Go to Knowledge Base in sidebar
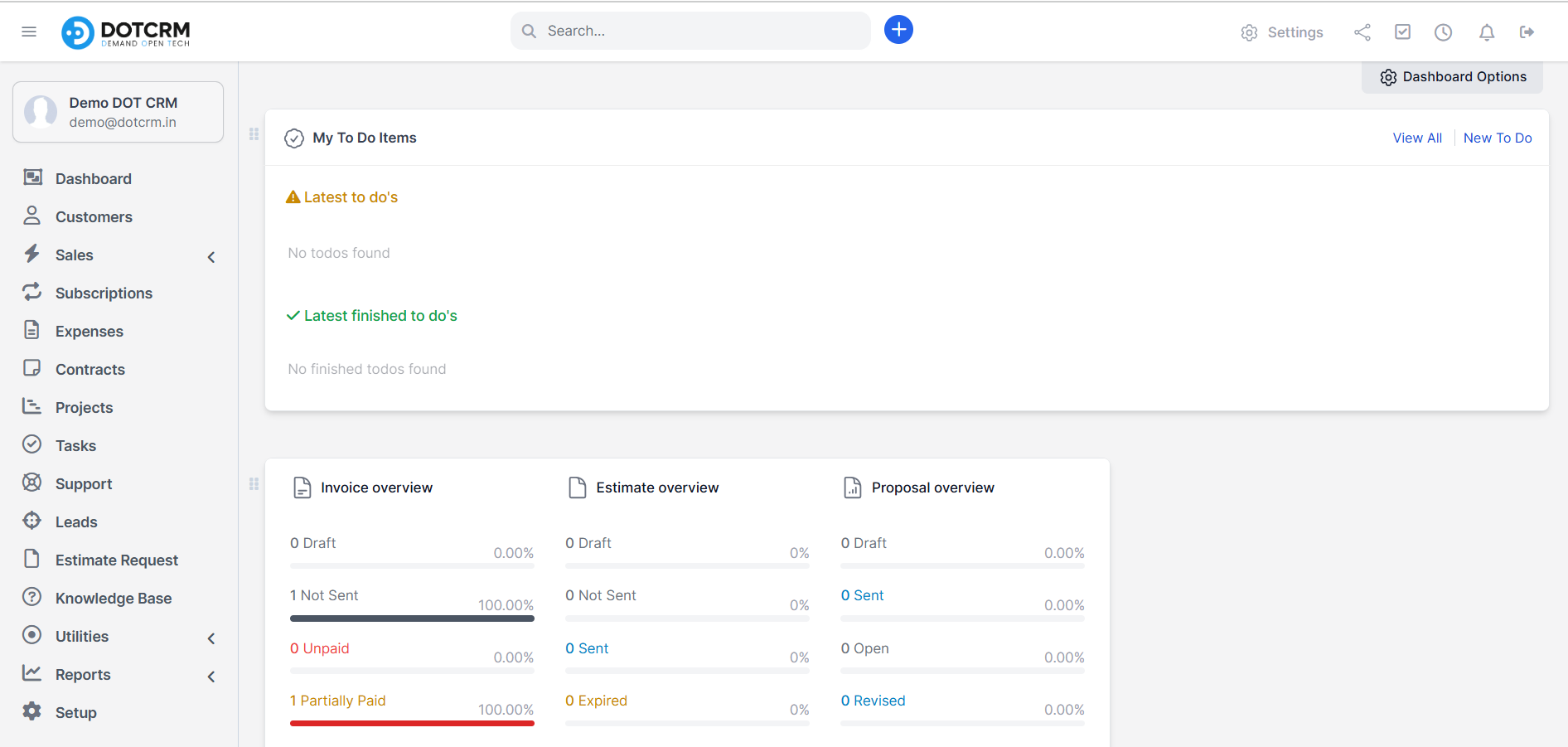Image resolution: width=1568 pixels, height=747 pixels. 114,599
